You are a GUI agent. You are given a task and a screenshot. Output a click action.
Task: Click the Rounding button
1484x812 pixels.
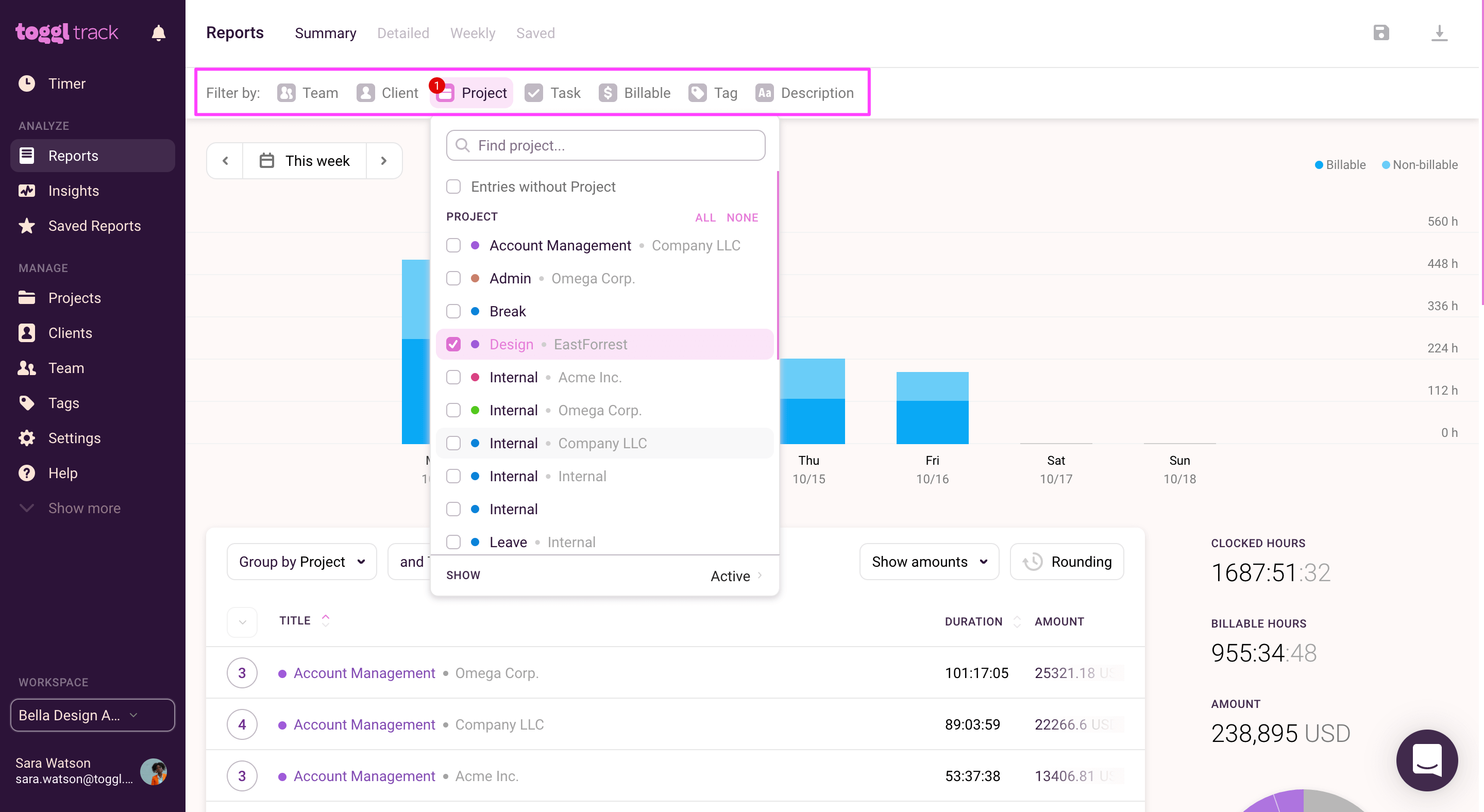1066,562
